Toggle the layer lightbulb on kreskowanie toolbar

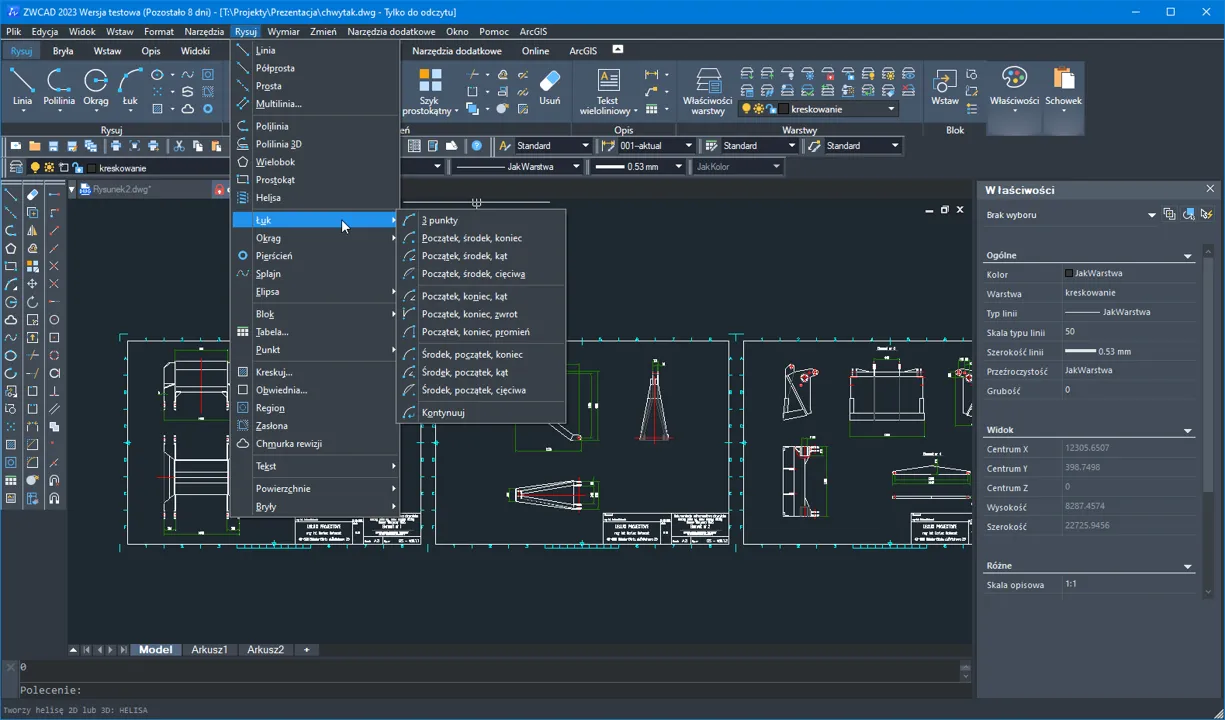point(35,168)
